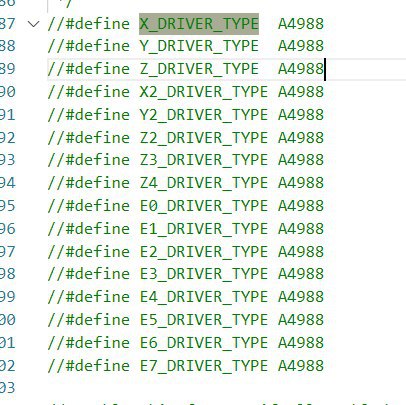Viewport: 406px width, 405px height.
Task: Click E3_DRIVER_TYPE define name
Action: tap(204, 274)
